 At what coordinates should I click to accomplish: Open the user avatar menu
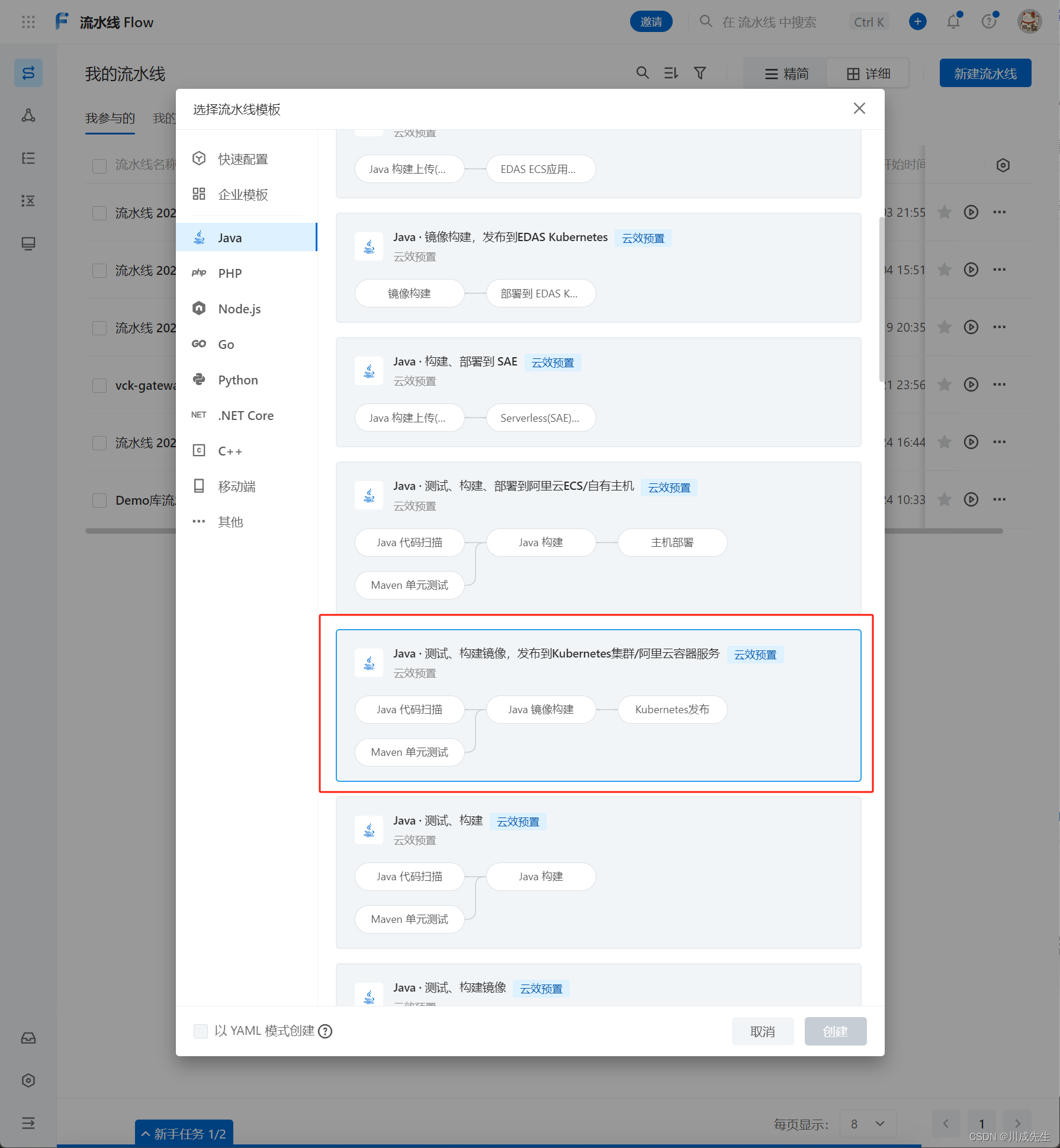tap(1030, 22)
